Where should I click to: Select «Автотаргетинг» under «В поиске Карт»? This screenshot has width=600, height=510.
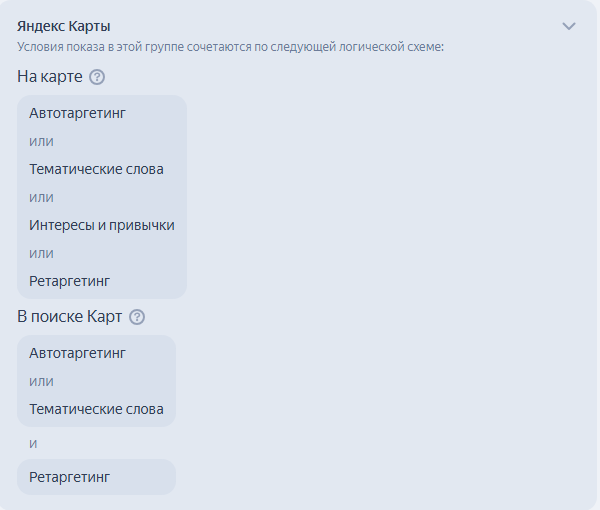[x=78, y=353]
